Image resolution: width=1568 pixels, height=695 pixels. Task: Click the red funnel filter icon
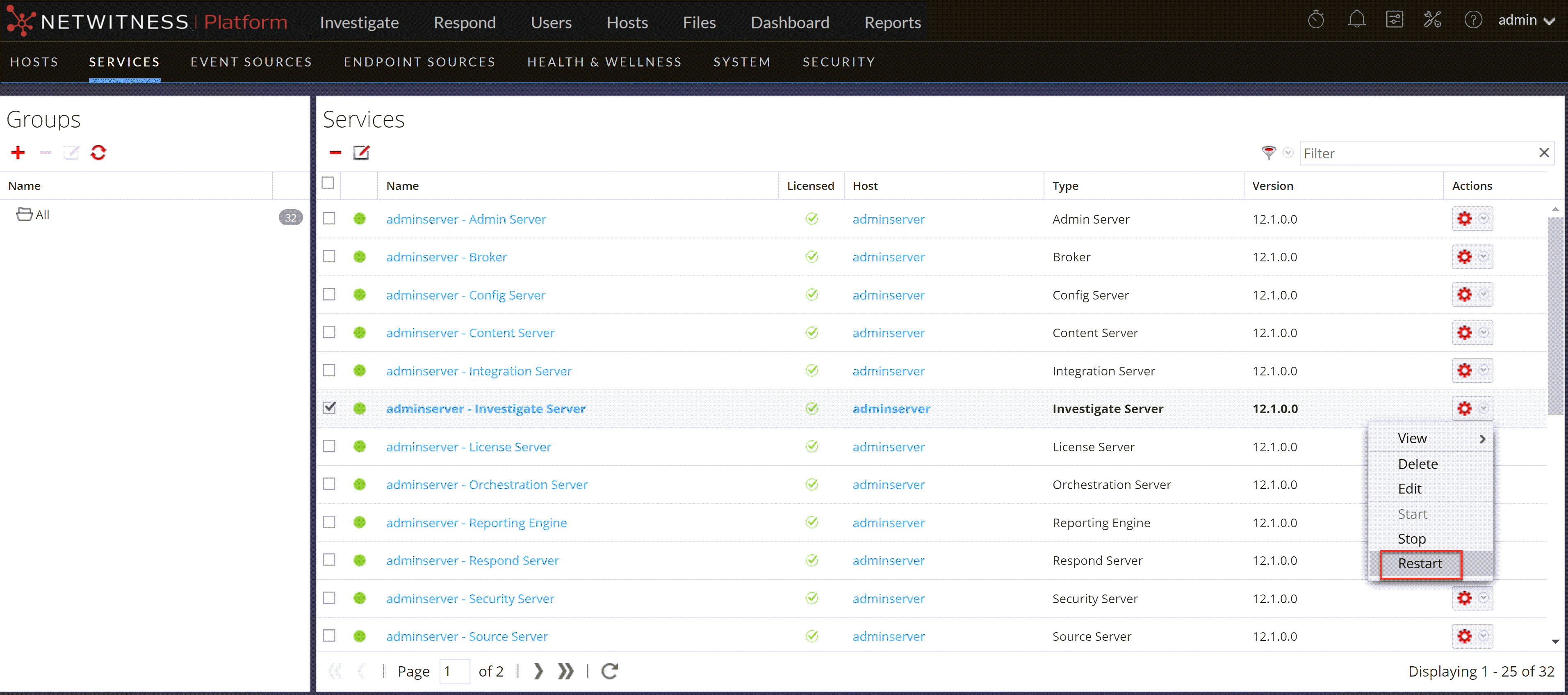pos(1268,152)
